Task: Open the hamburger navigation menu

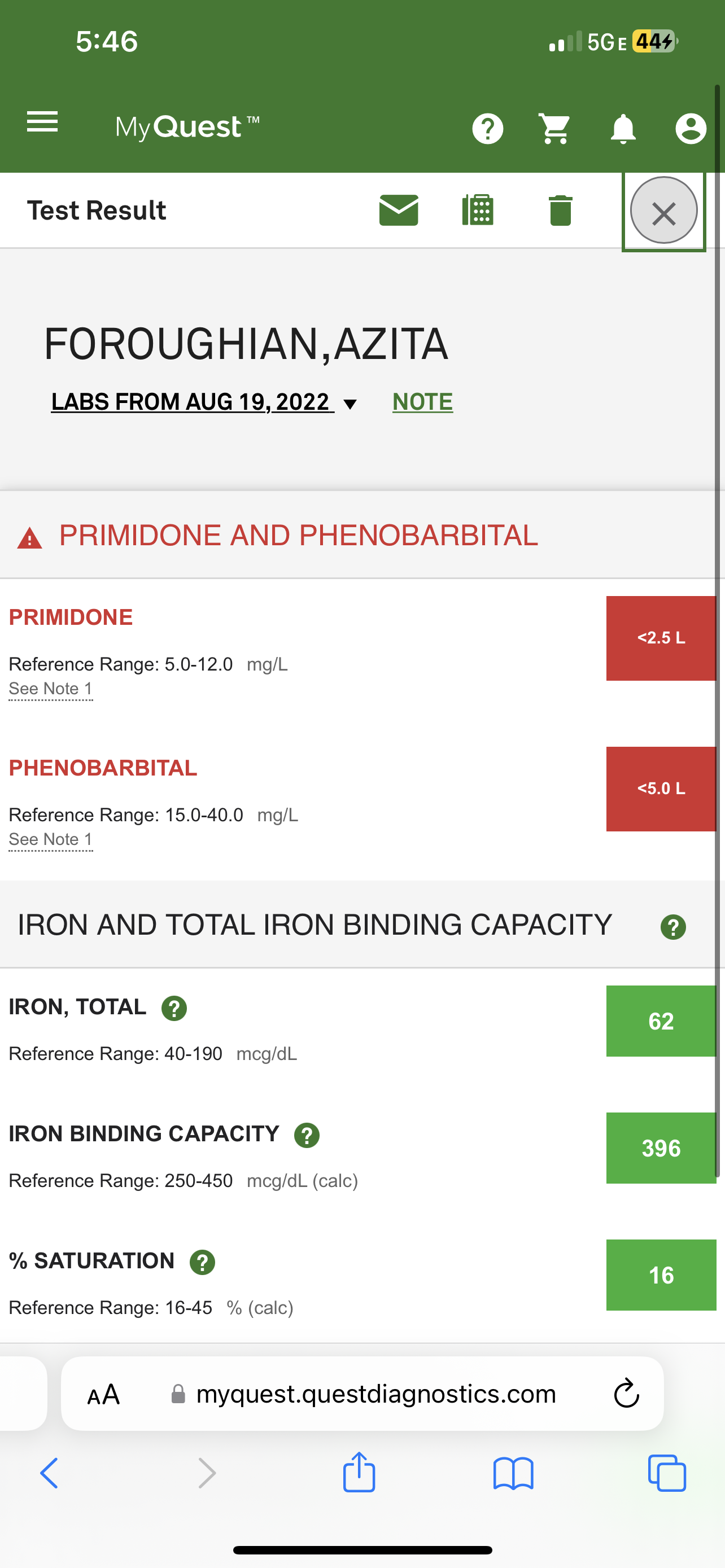Action: pyautogui.click(x=42, y=122)
